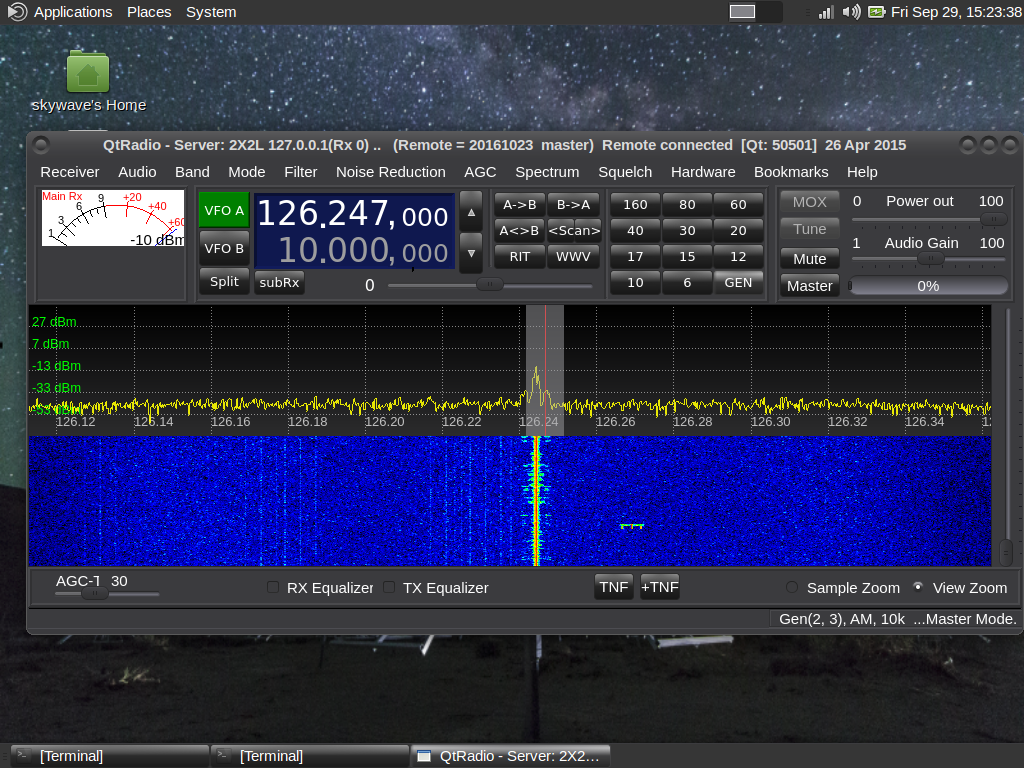This screenshot has width=1024, height=768.
Task: Click the TNF button
Action: pos(614,587)
